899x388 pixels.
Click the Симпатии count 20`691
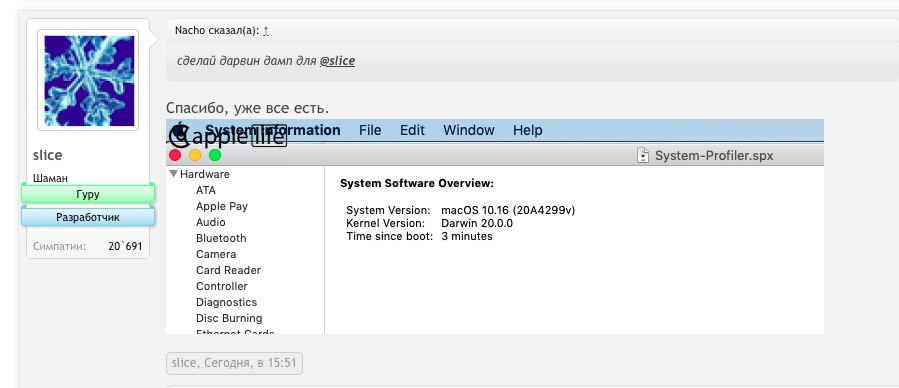[125, 246]
